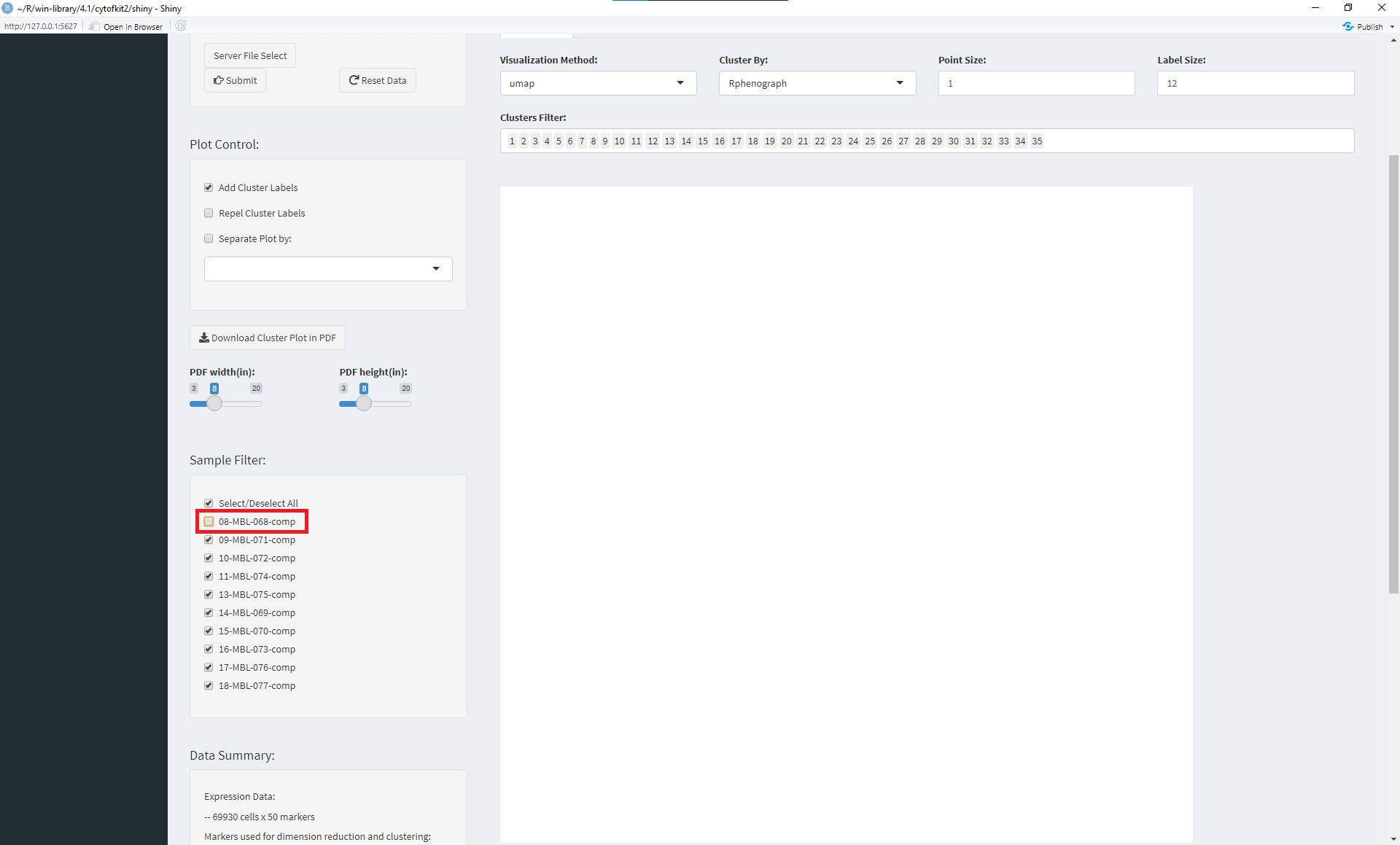Open the Cluster By dropdown
The width and height of the screenshot is (1400, 845).
coord(817,83)
